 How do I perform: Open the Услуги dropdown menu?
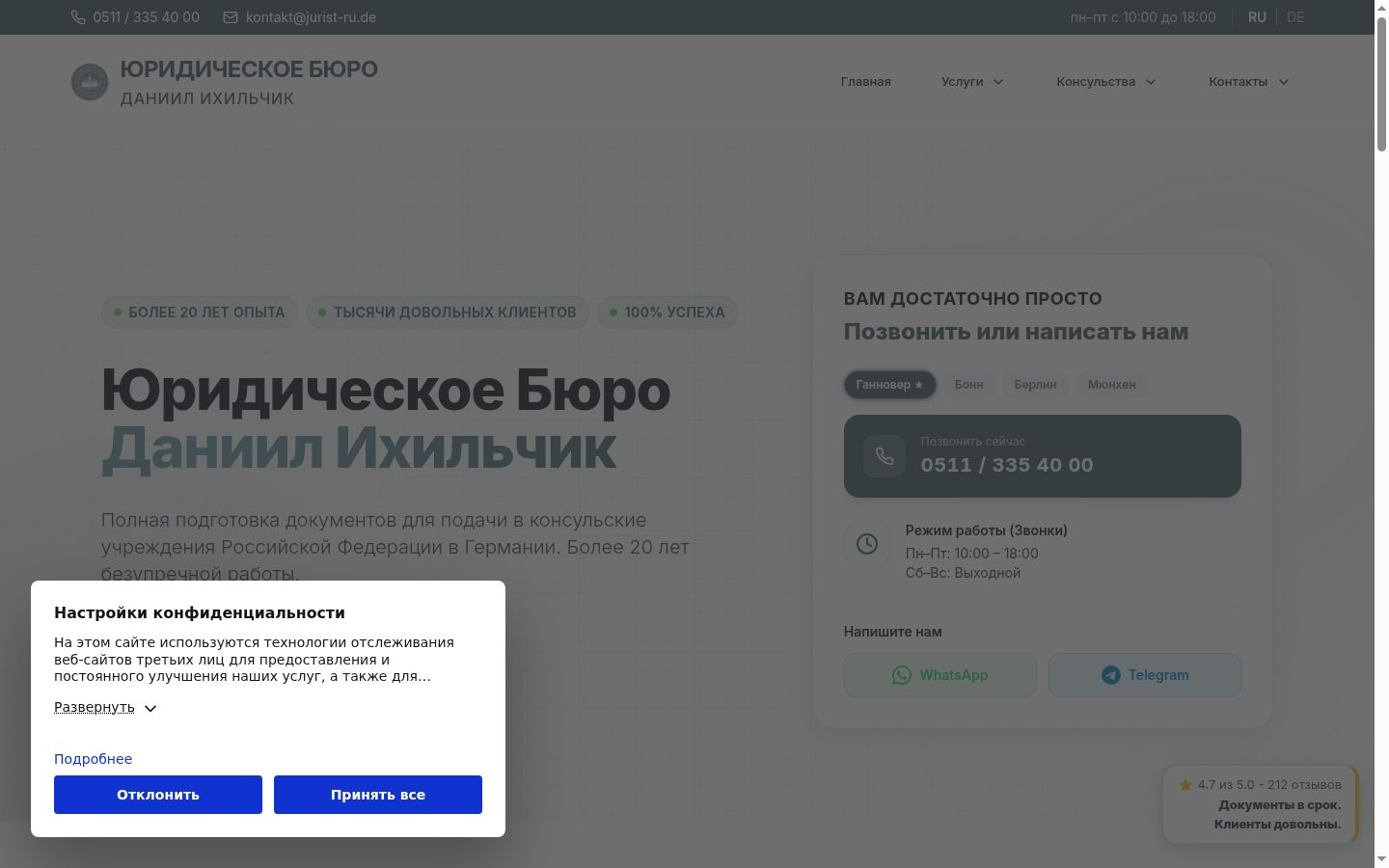972,82
